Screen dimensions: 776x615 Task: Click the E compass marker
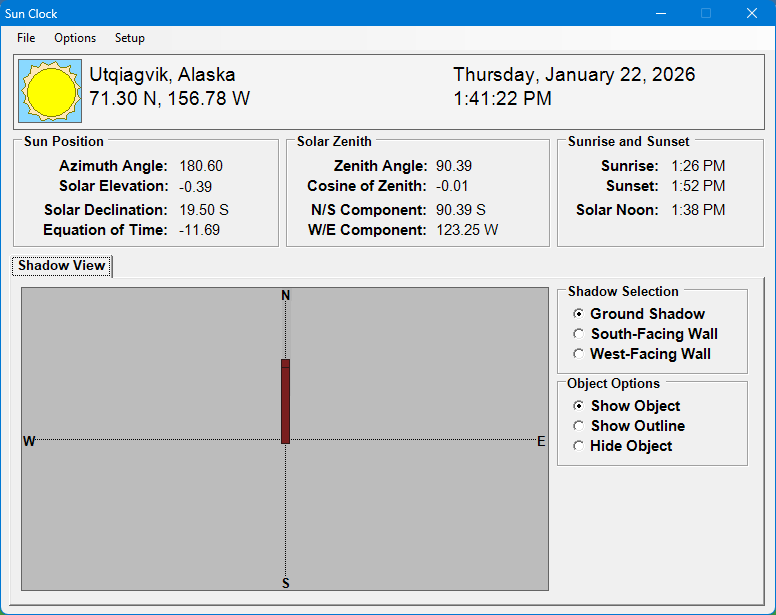point(541,441)
